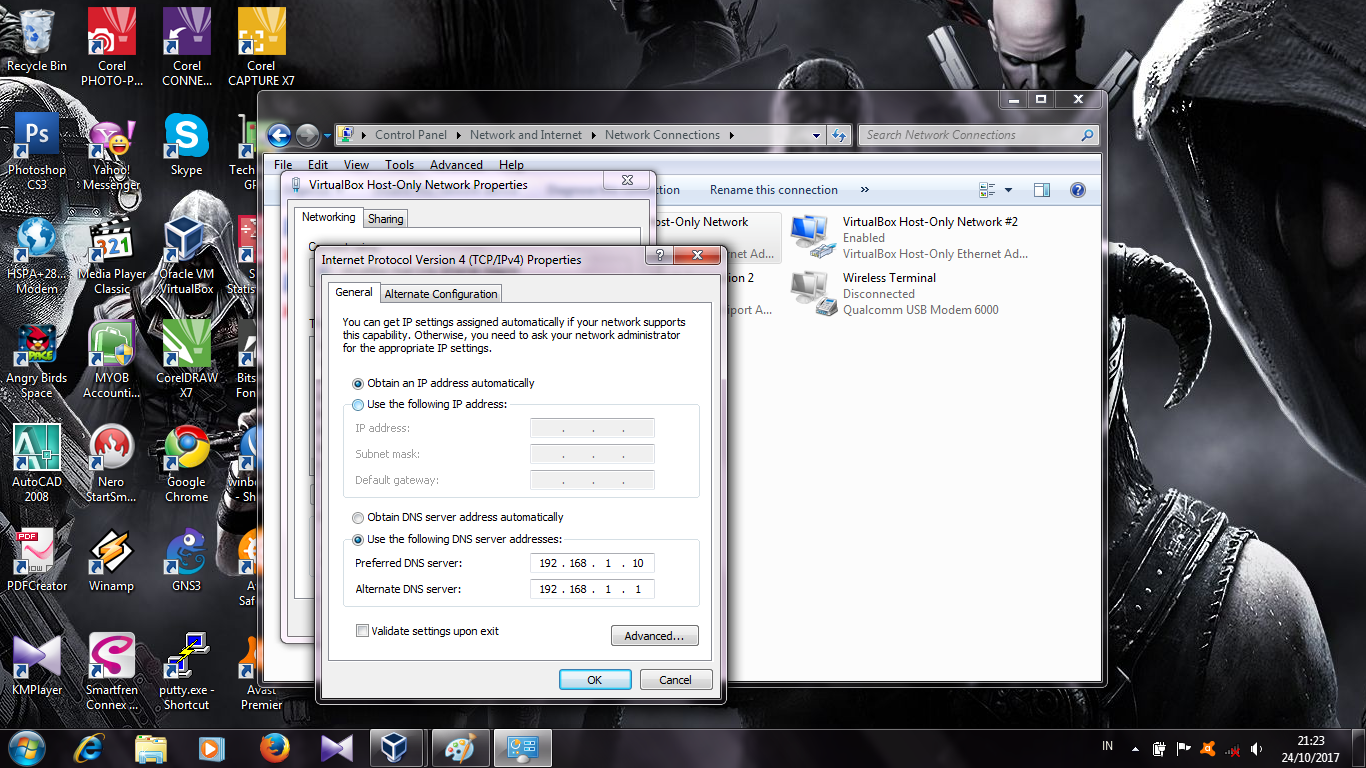Open recent pages dropdown beside navigation arrows
The image size is (1366, 768).
327,135
